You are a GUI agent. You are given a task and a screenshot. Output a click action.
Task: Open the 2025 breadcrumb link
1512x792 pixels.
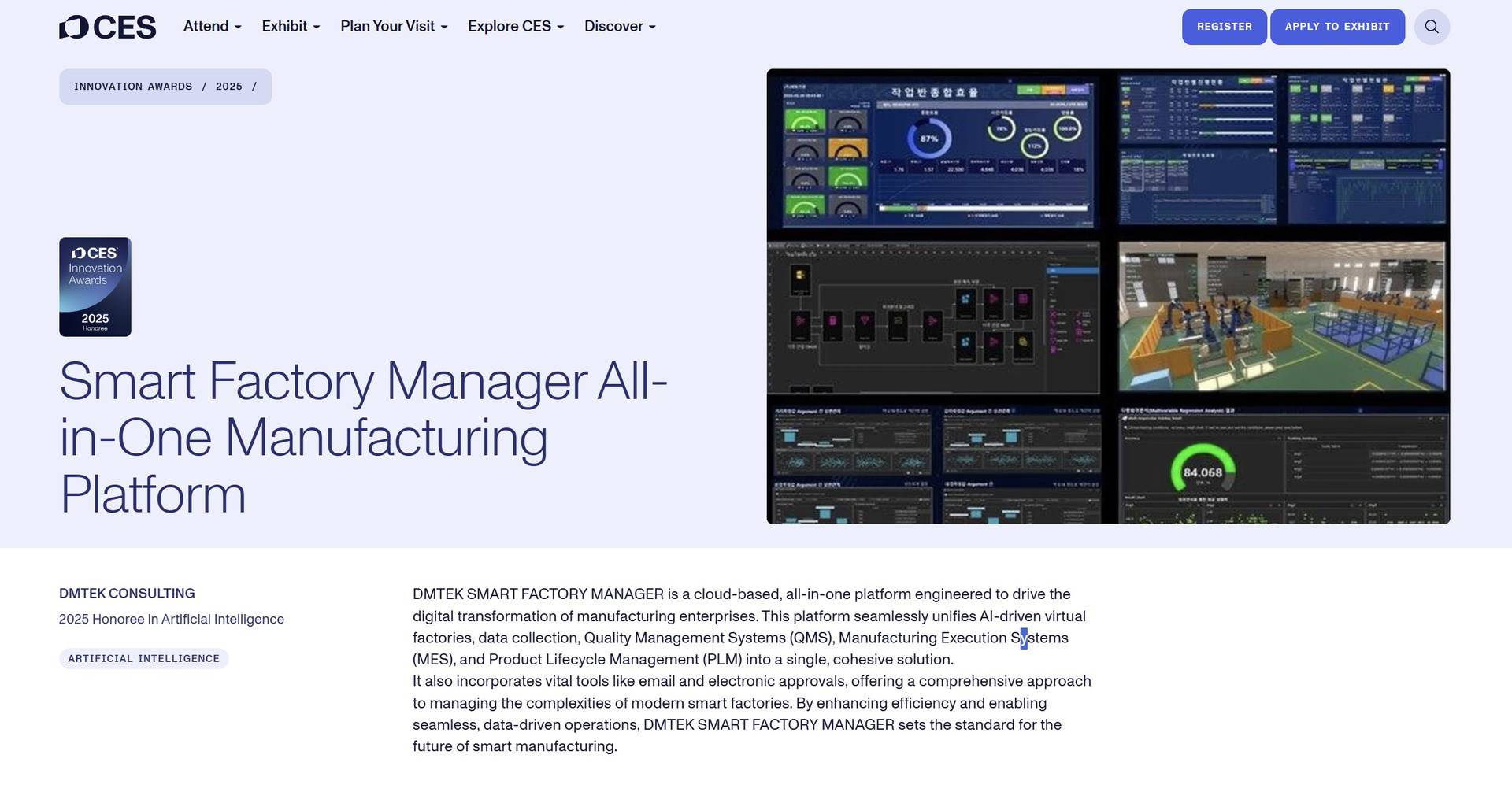(x=229, y=87)
